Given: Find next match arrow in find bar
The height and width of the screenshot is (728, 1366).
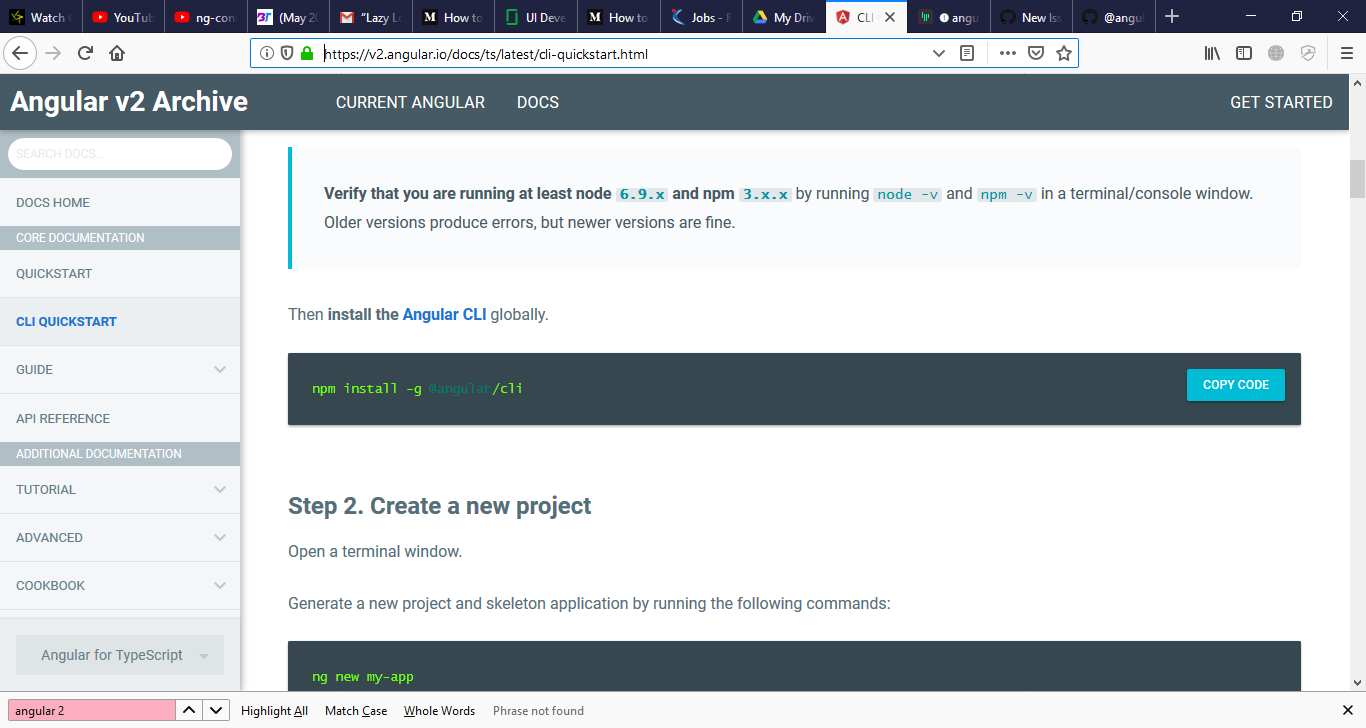Looking at the screenshot, I should point(216,710).
